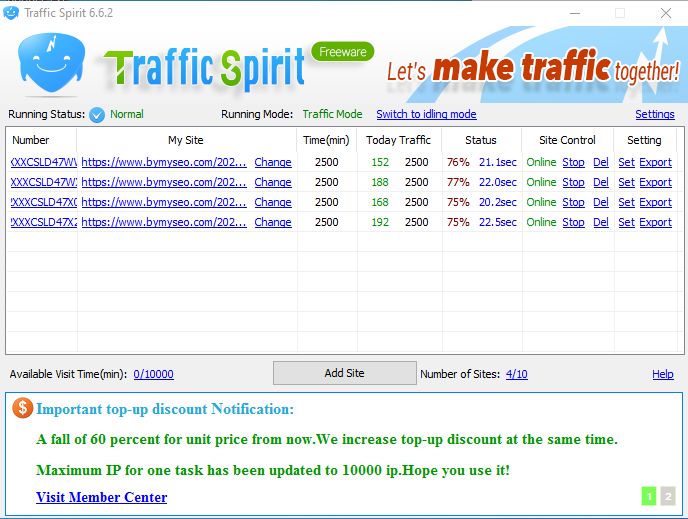The image size is (688, 519).
Task: Open the bymyseo.com URL in 168 traffic row
Action: point(164,202)
